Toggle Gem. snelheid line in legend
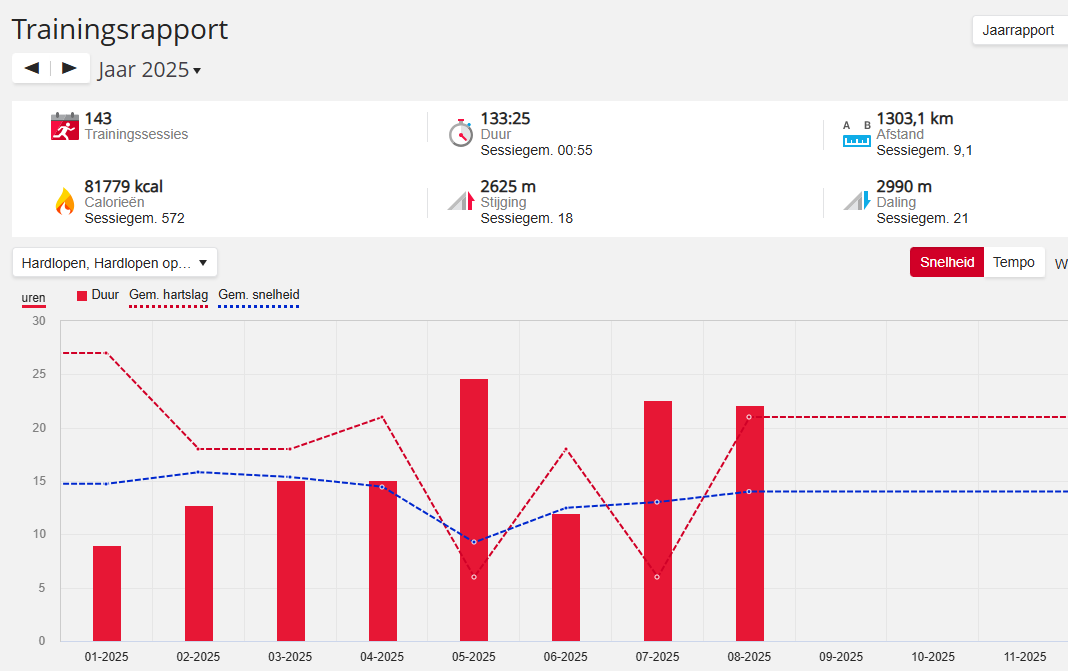Viewport: 1068px width, 671px height. (258, 295)
